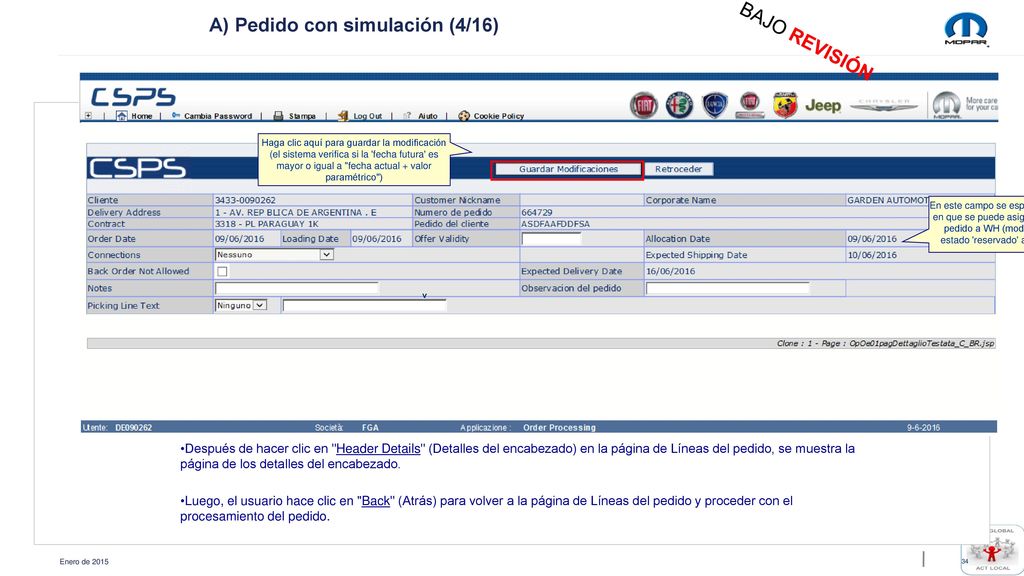Toggle Back Order Not Allowed checkbox
Viewport: 1024px width, 576px height.
pos(222,271)
